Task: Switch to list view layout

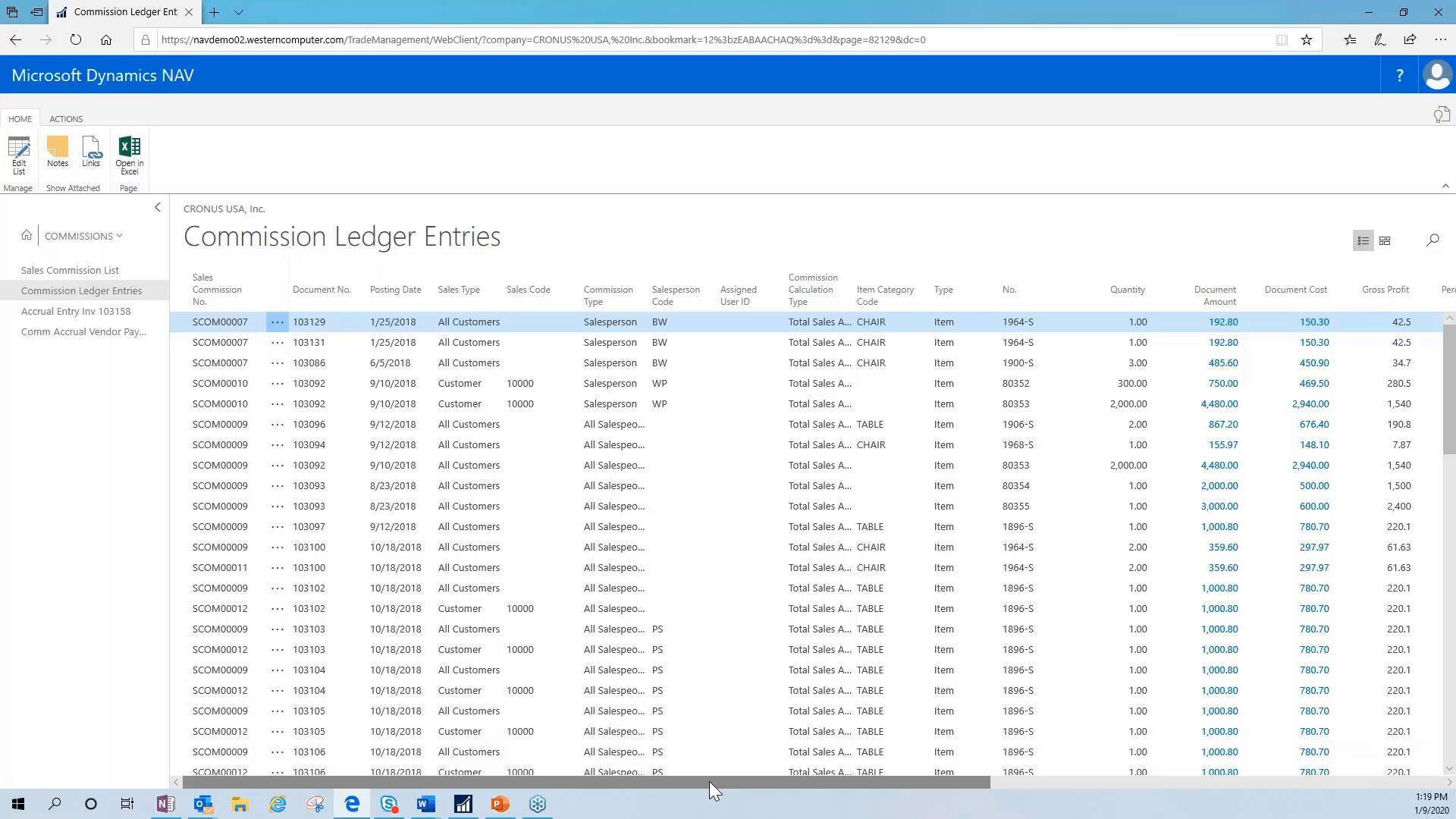Action: (1363, 240)
